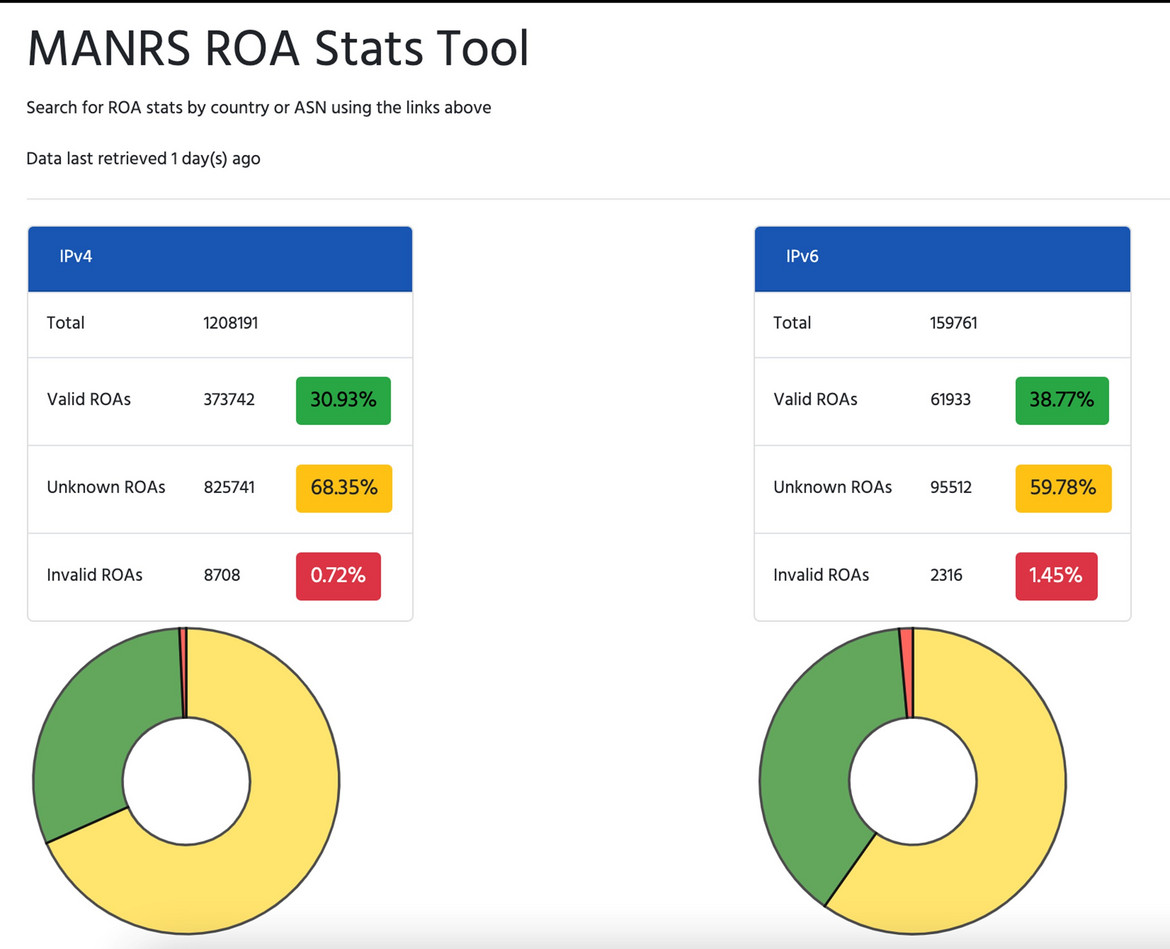The height and width of the screenshot is (949, 1170).
Task: Click the 'Valid ROAs' label in IPv4 table
Action: pyautogui.click(x=89, y=400)
